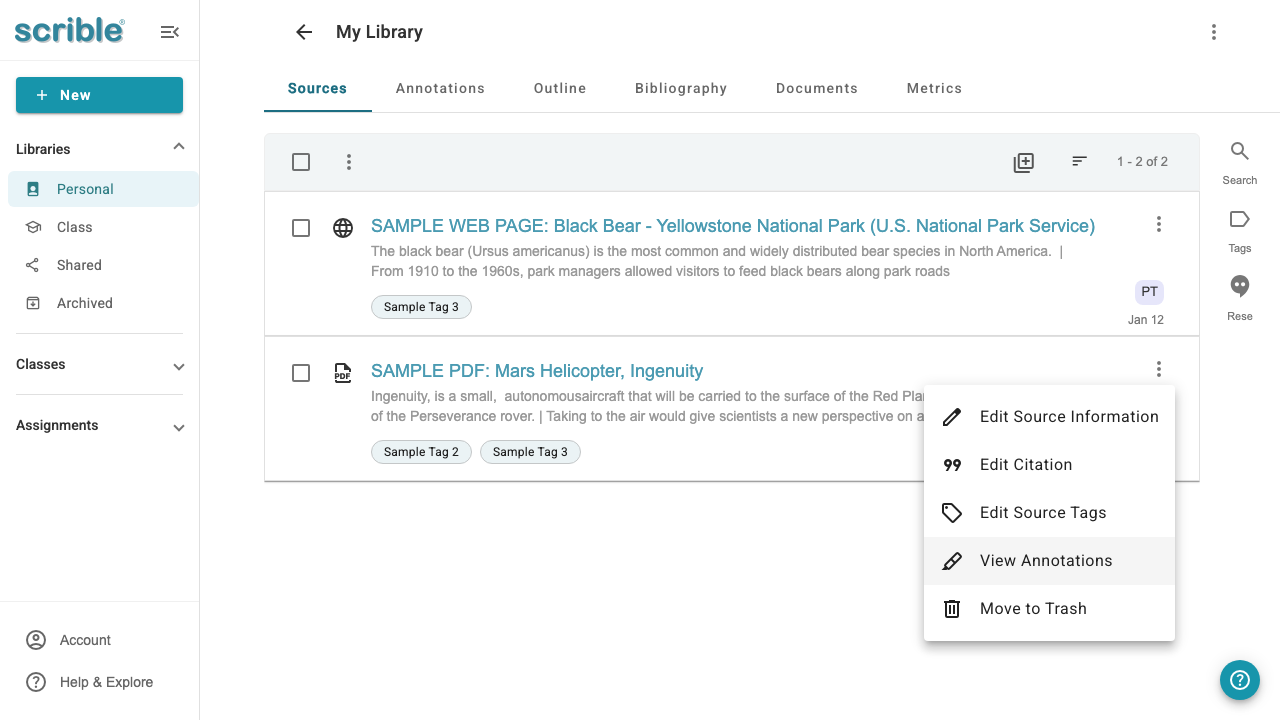Check the Black Bear web page checkbox

click(301, 228)
